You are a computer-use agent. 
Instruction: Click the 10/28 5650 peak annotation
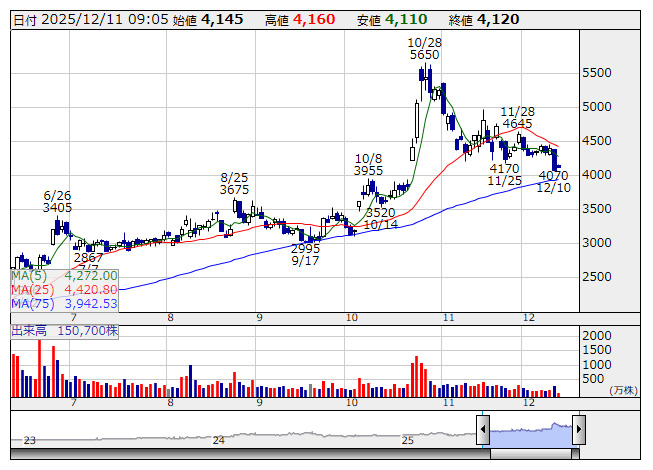[x=424, y=49]
